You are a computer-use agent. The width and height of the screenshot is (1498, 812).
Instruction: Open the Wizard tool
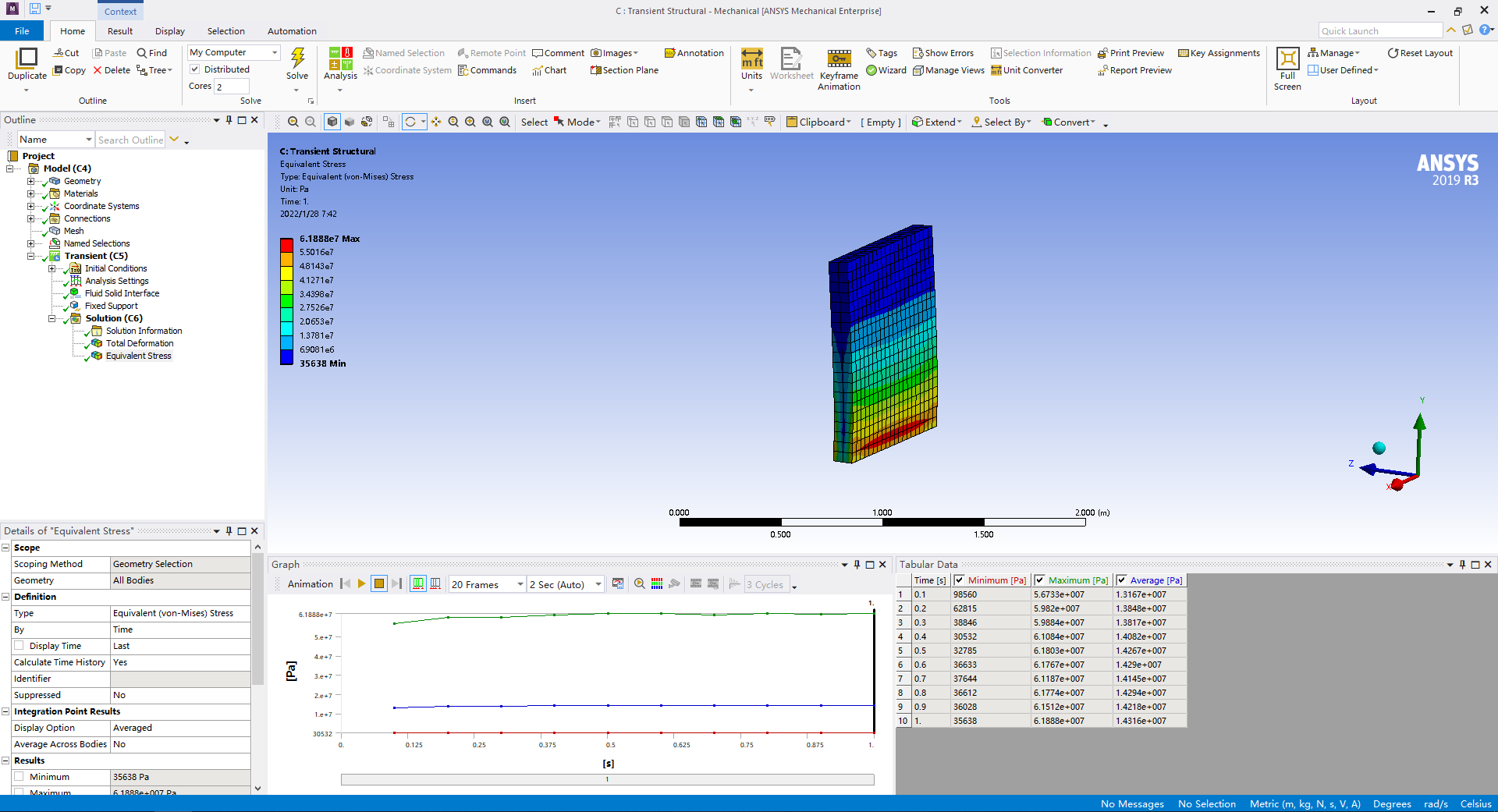point(886,70)
